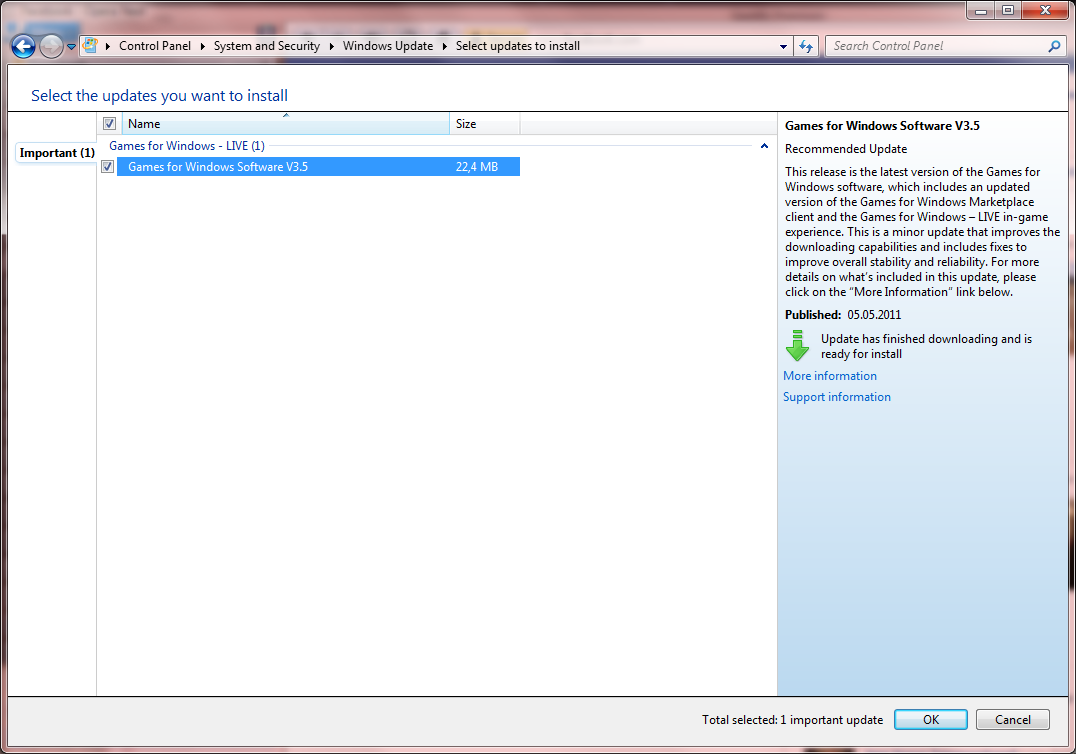Open the address bar history dropdown
1076x754 pixels.
[x=783, y=47]
